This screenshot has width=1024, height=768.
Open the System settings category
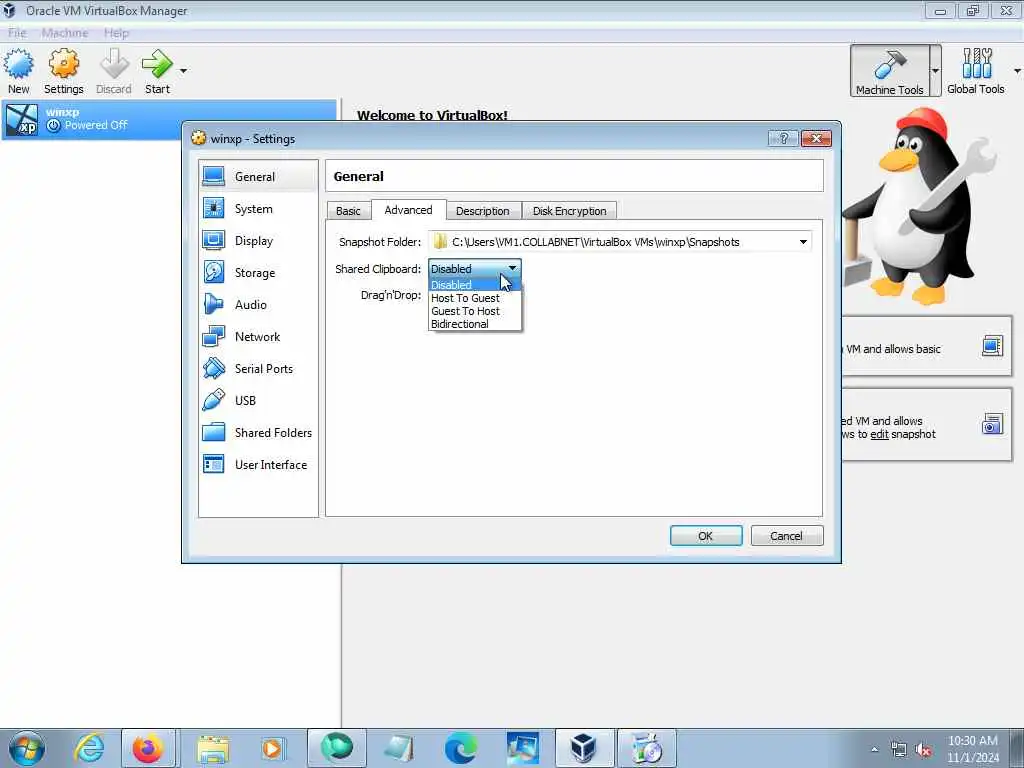tap(259, 208)
